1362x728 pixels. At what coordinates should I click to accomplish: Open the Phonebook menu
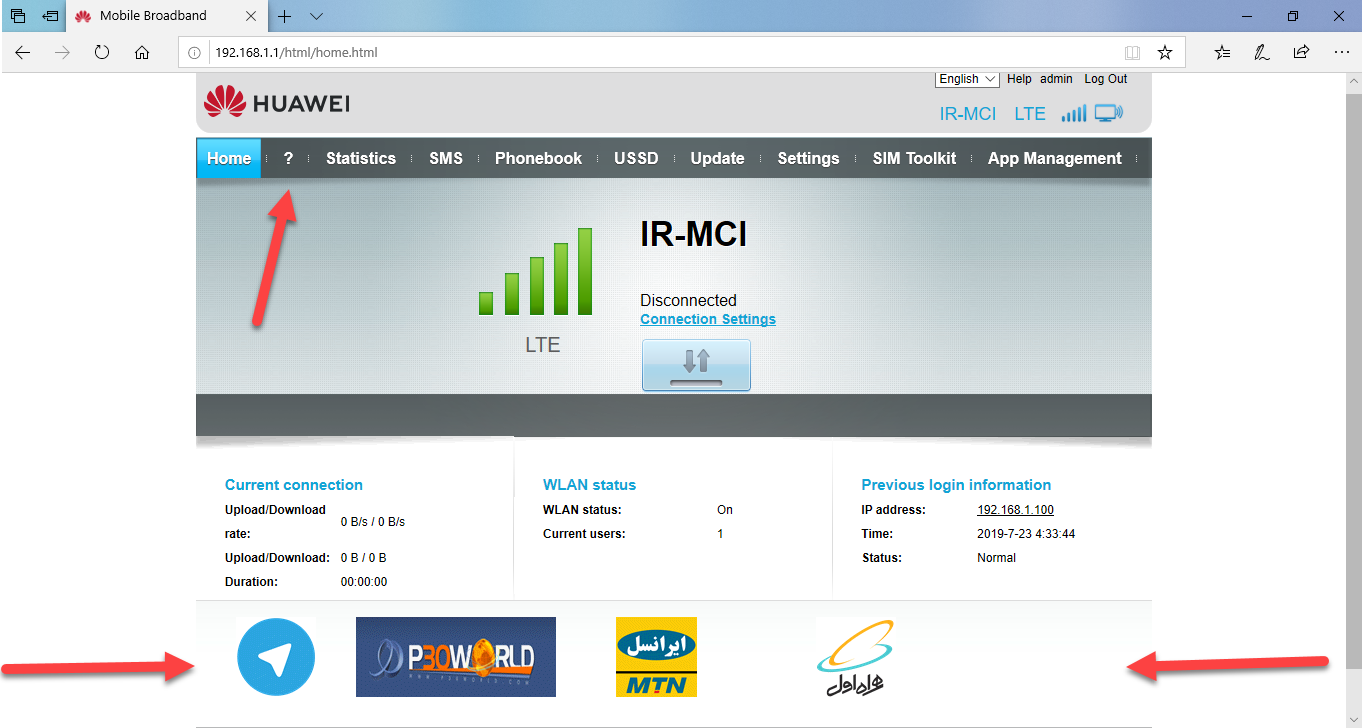538,158
